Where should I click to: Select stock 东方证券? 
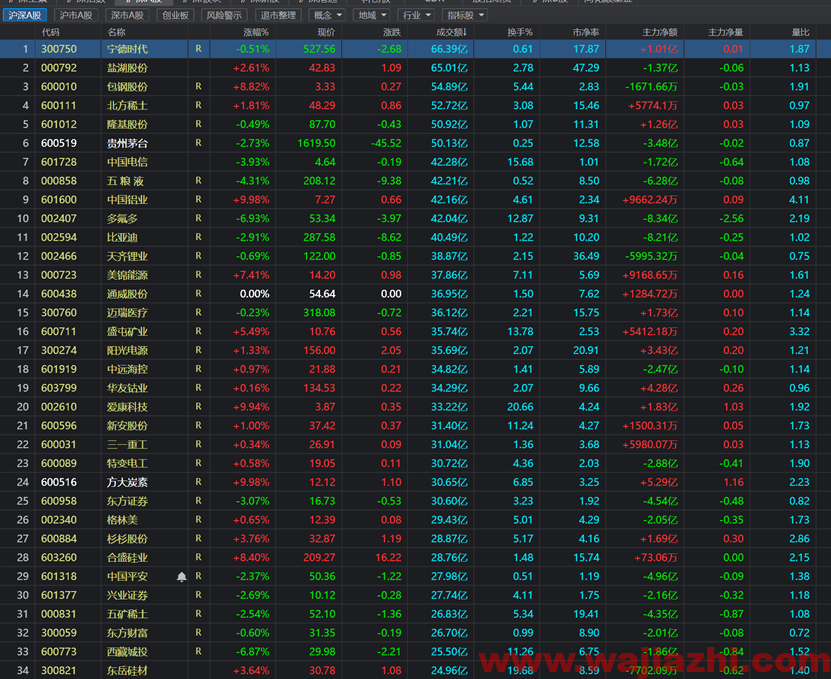[127, 501]
